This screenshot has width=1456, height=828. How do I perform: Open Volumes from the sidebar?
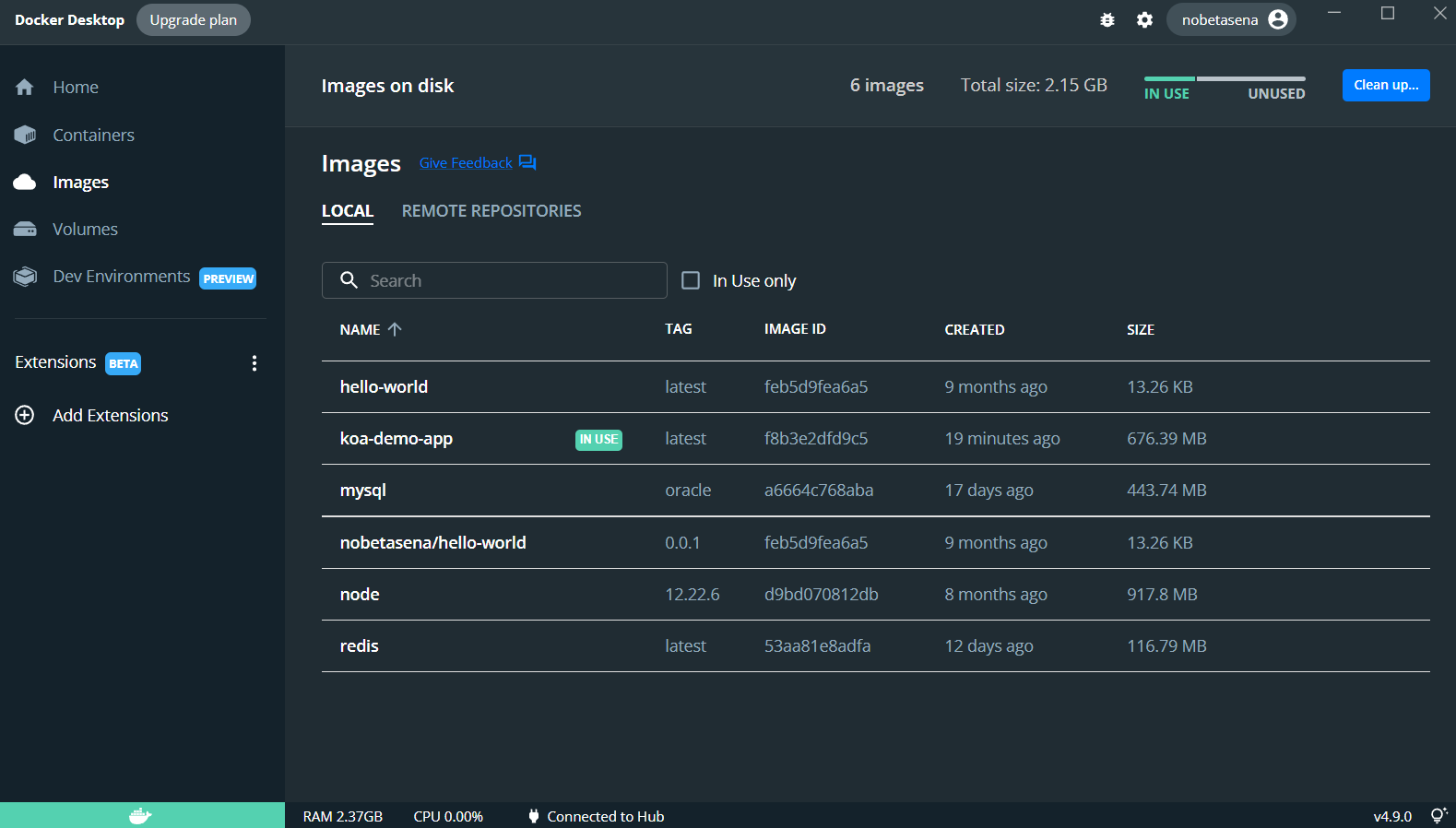click(x=85, y=230)
